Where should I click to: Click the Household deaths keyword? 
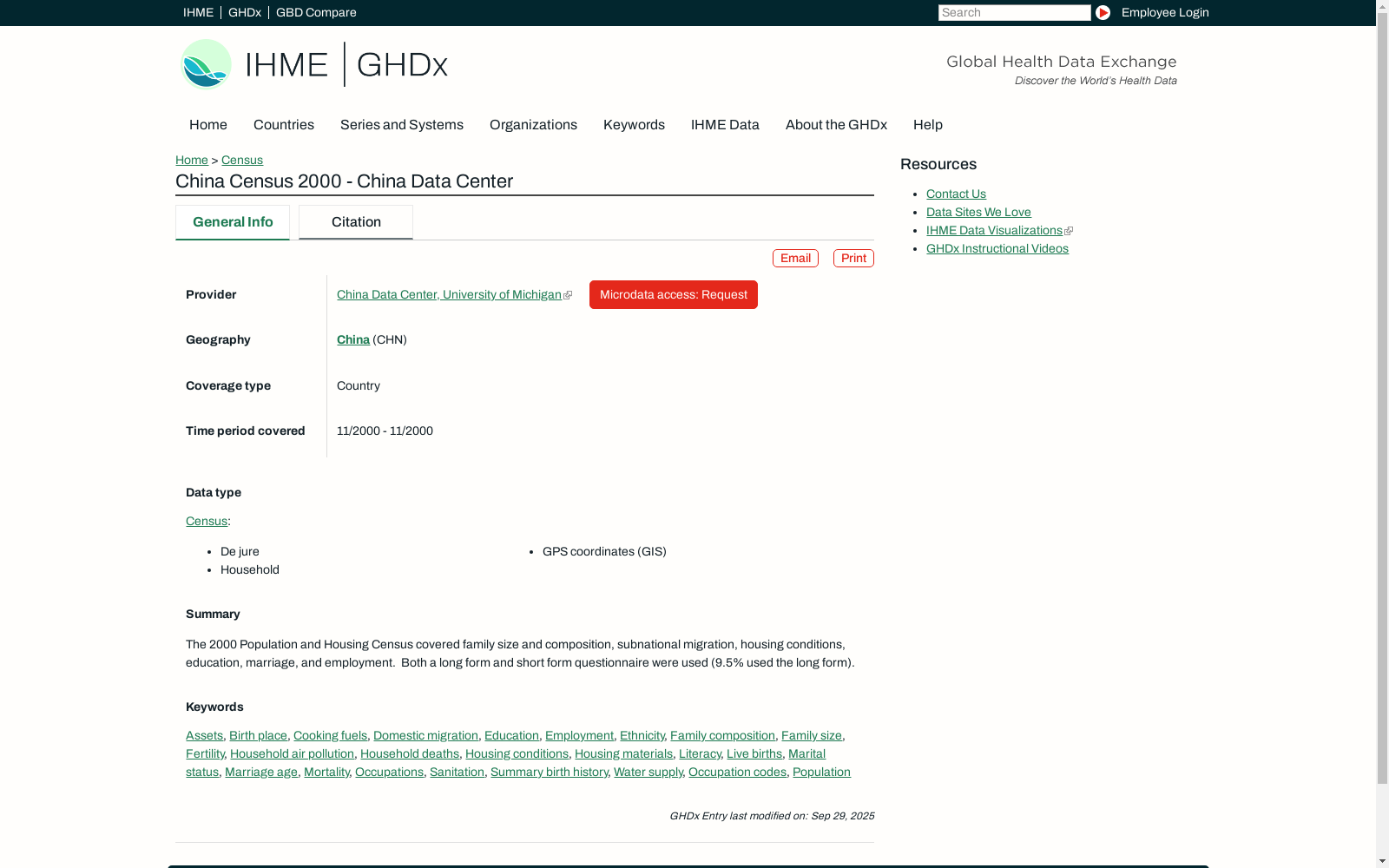click(x=410, y=754)
